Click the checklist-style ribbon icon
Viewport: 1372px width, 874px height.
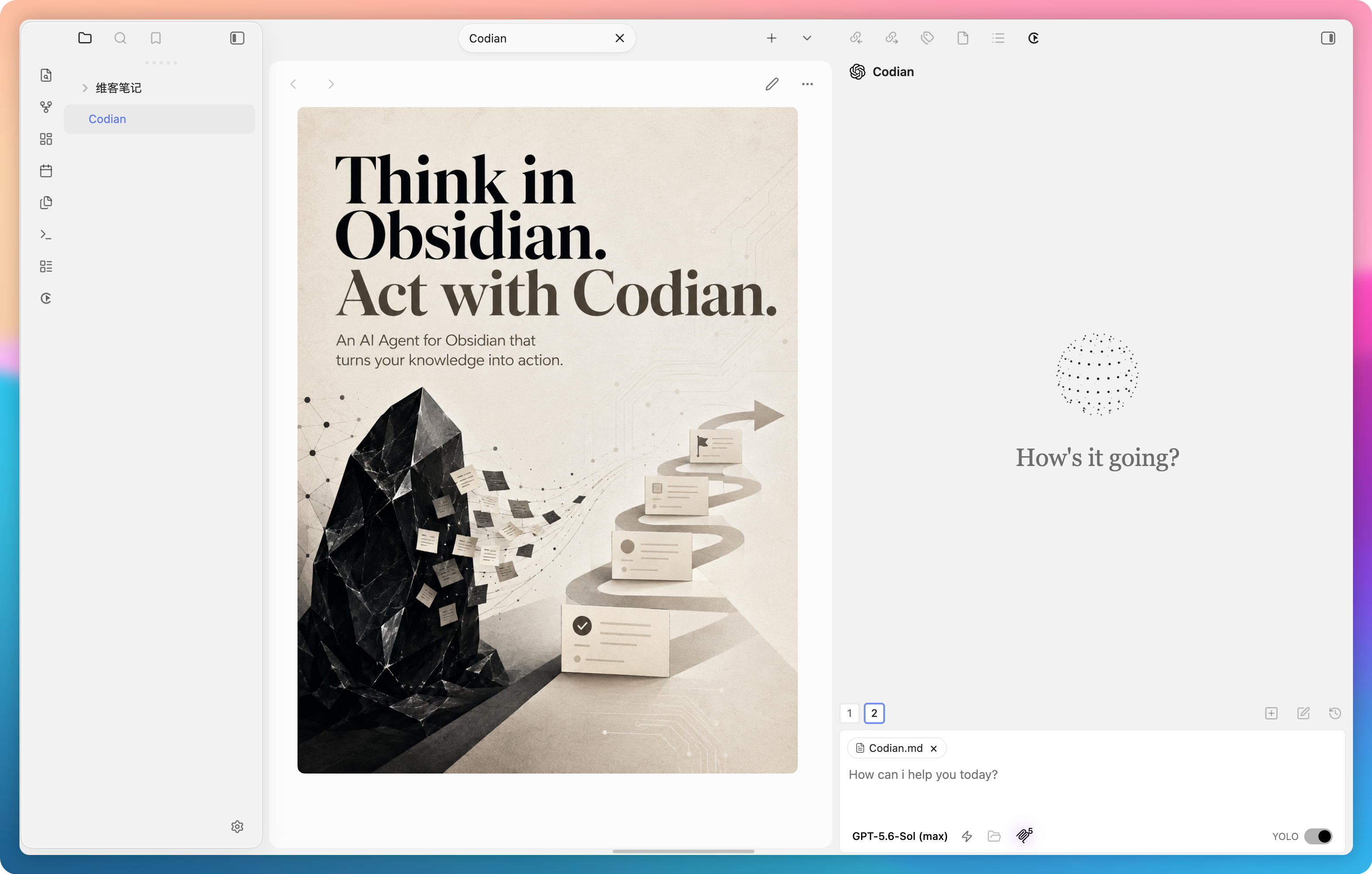[46, 266]
